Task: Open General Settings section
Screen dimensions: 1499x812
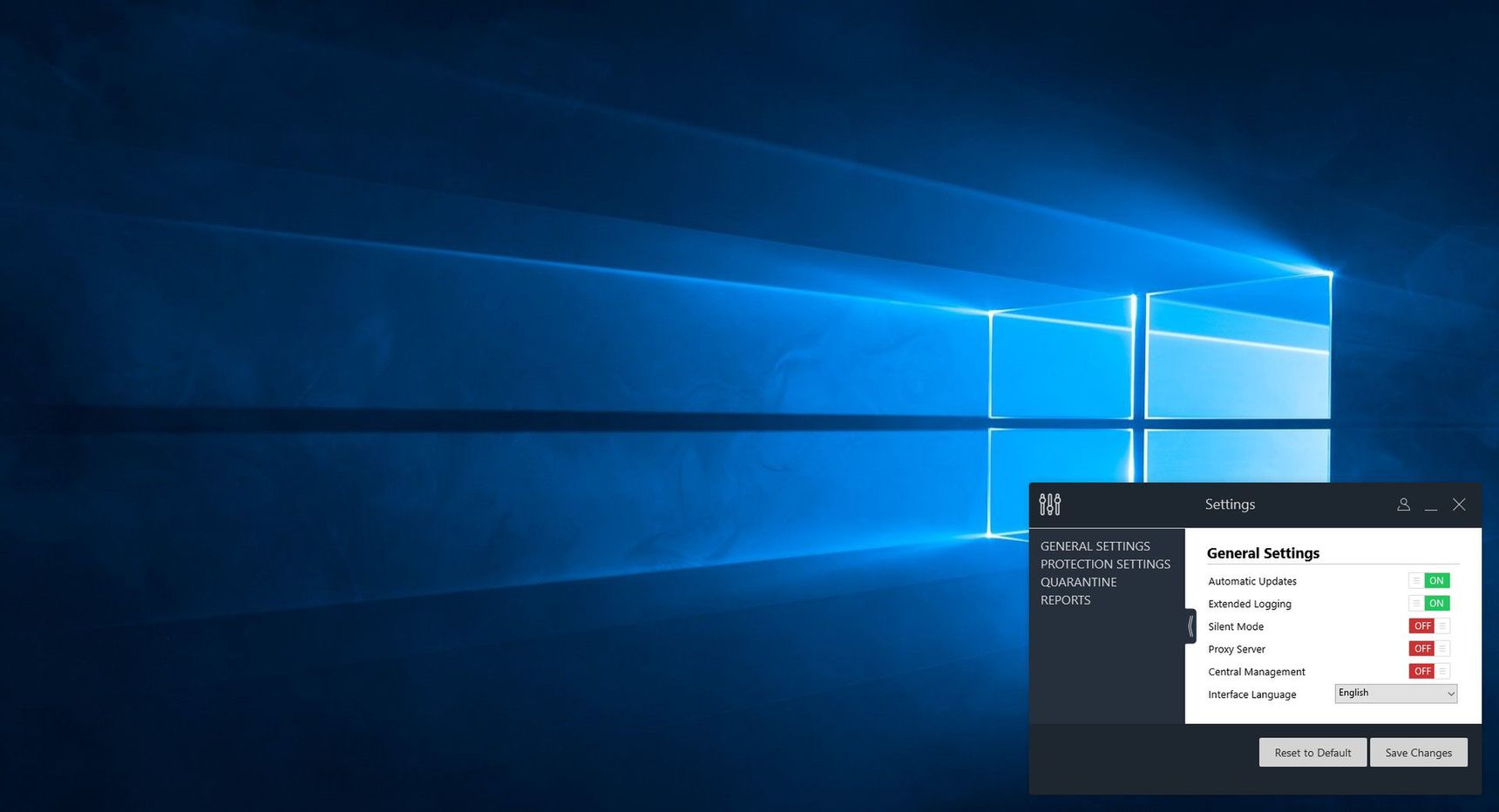Action: pyautogui.click(x=1095, y=546)
